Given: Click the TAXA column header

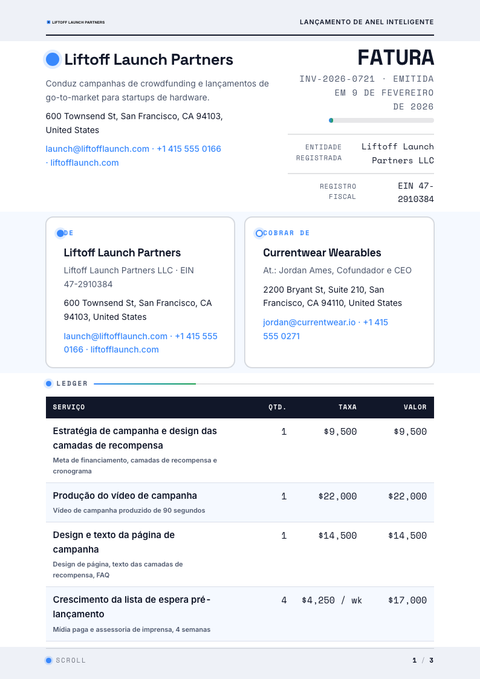Looking at the screenshot, I should (x=347, y=407).
